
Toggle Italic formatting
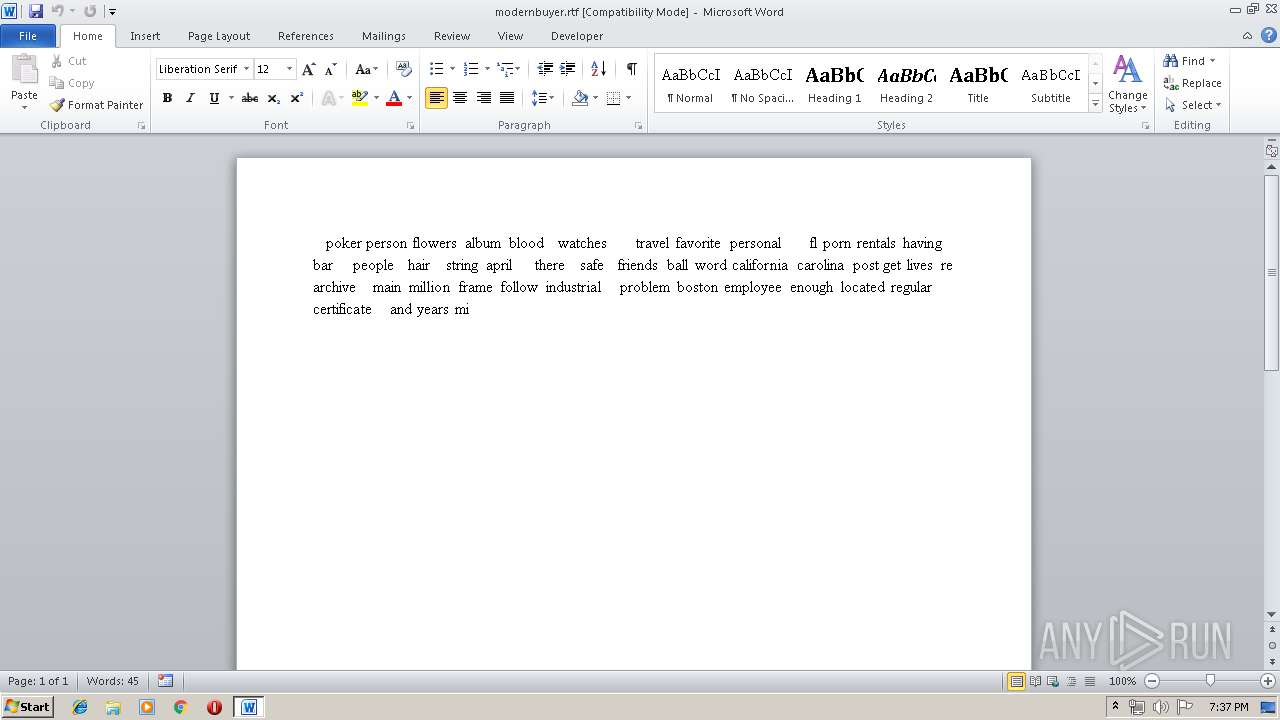[190, 98]
